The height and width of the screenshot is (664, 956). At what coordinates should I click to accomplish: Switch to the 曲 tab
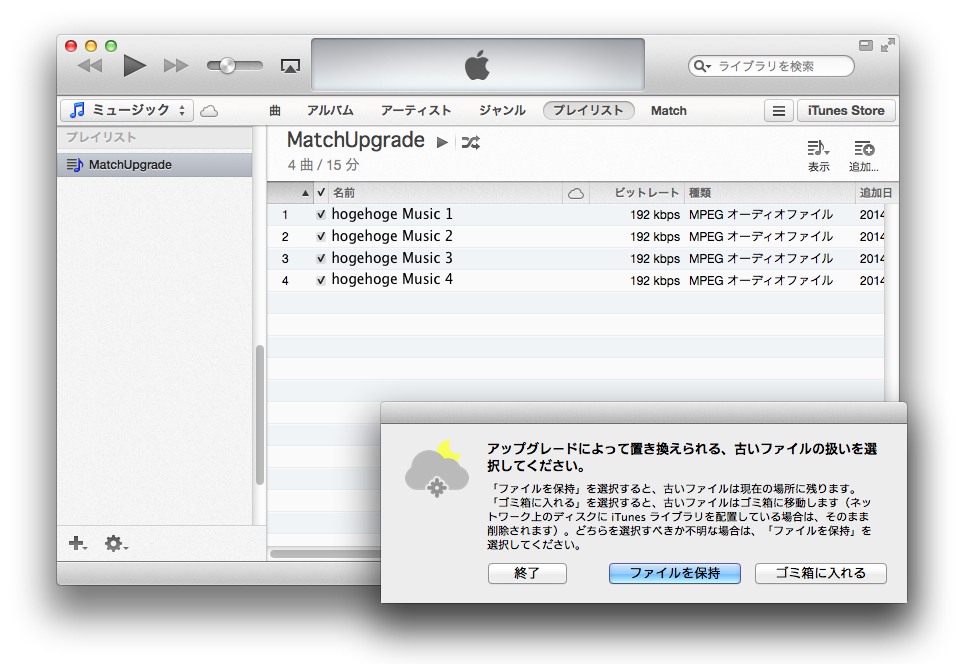tap(275, 110)
